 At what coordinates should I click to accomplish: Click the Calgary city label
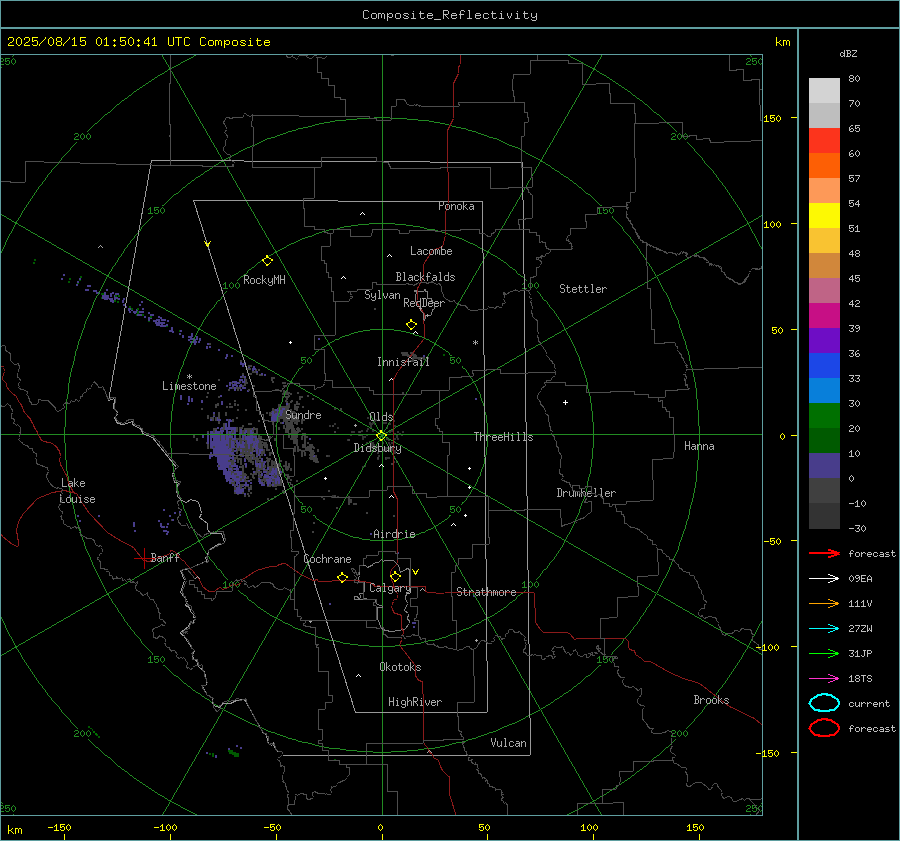[x=390, y=588]
